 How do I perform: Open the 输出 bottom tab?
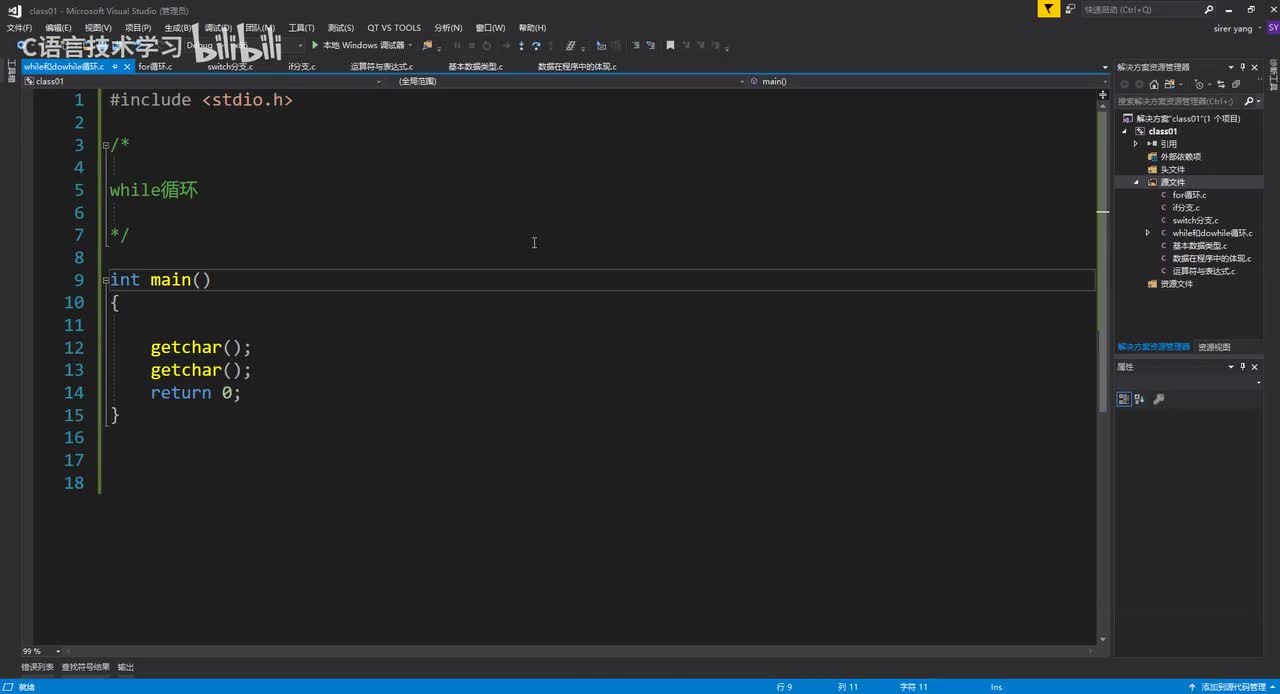pyautogui.click(x=125, y=667)
